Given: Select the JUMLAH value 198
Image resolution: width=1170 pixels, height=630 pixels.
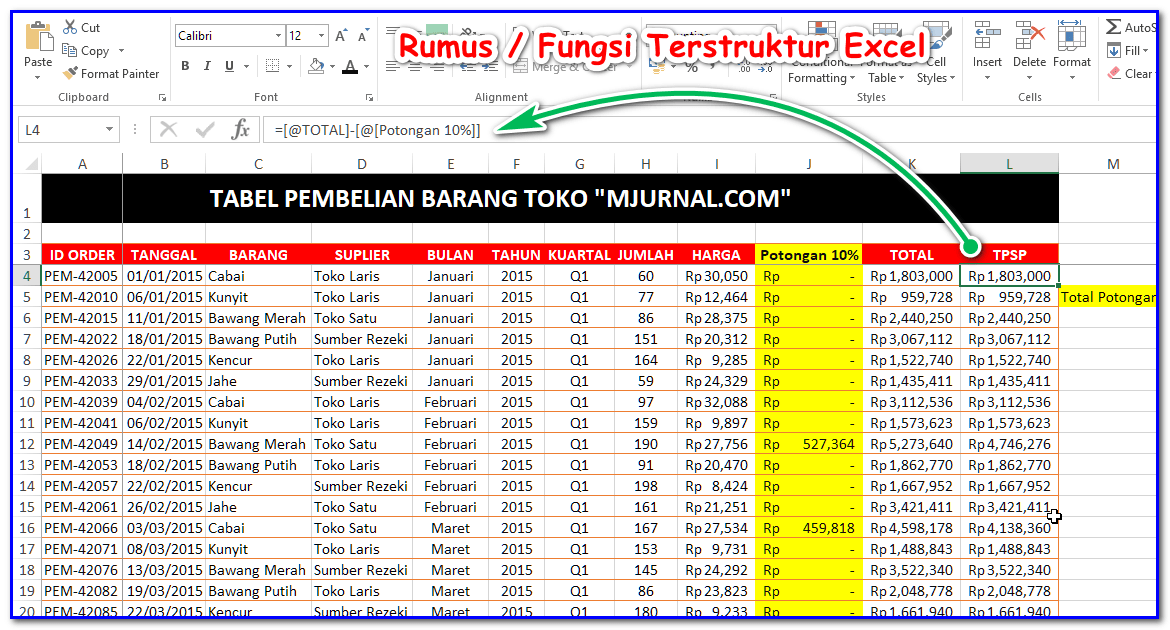Looking at the screenshot, I should (645, 486).
